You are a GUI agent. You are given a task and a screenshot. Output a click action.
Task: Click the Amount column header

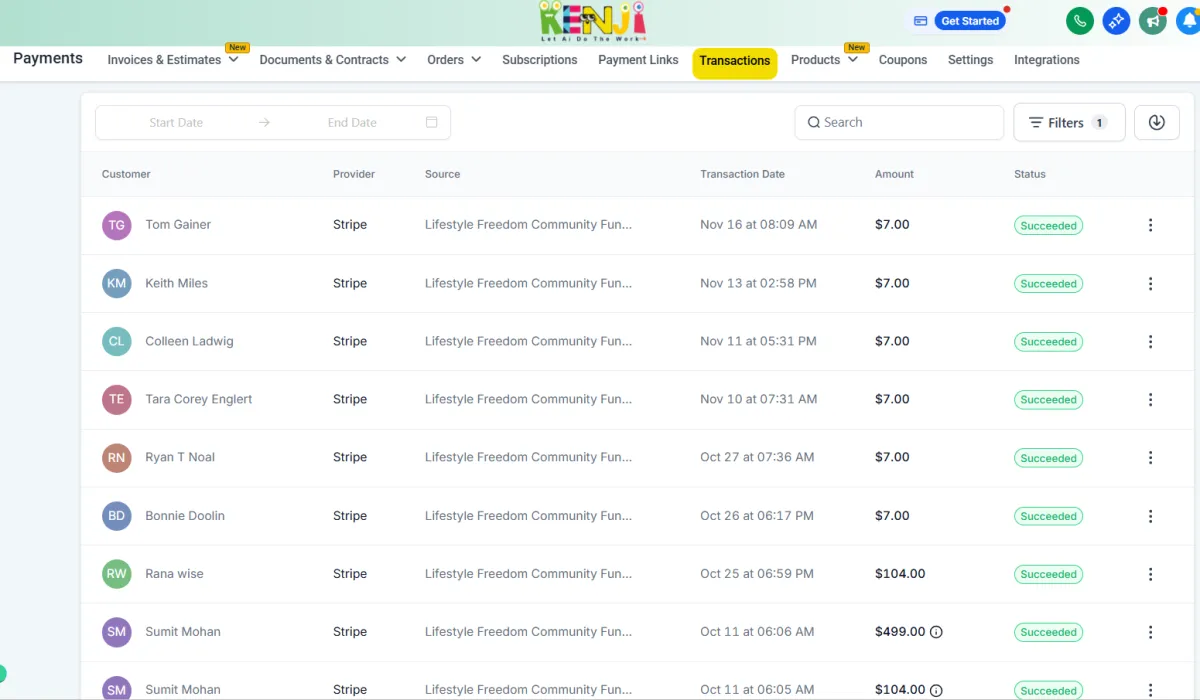(894, 174)
